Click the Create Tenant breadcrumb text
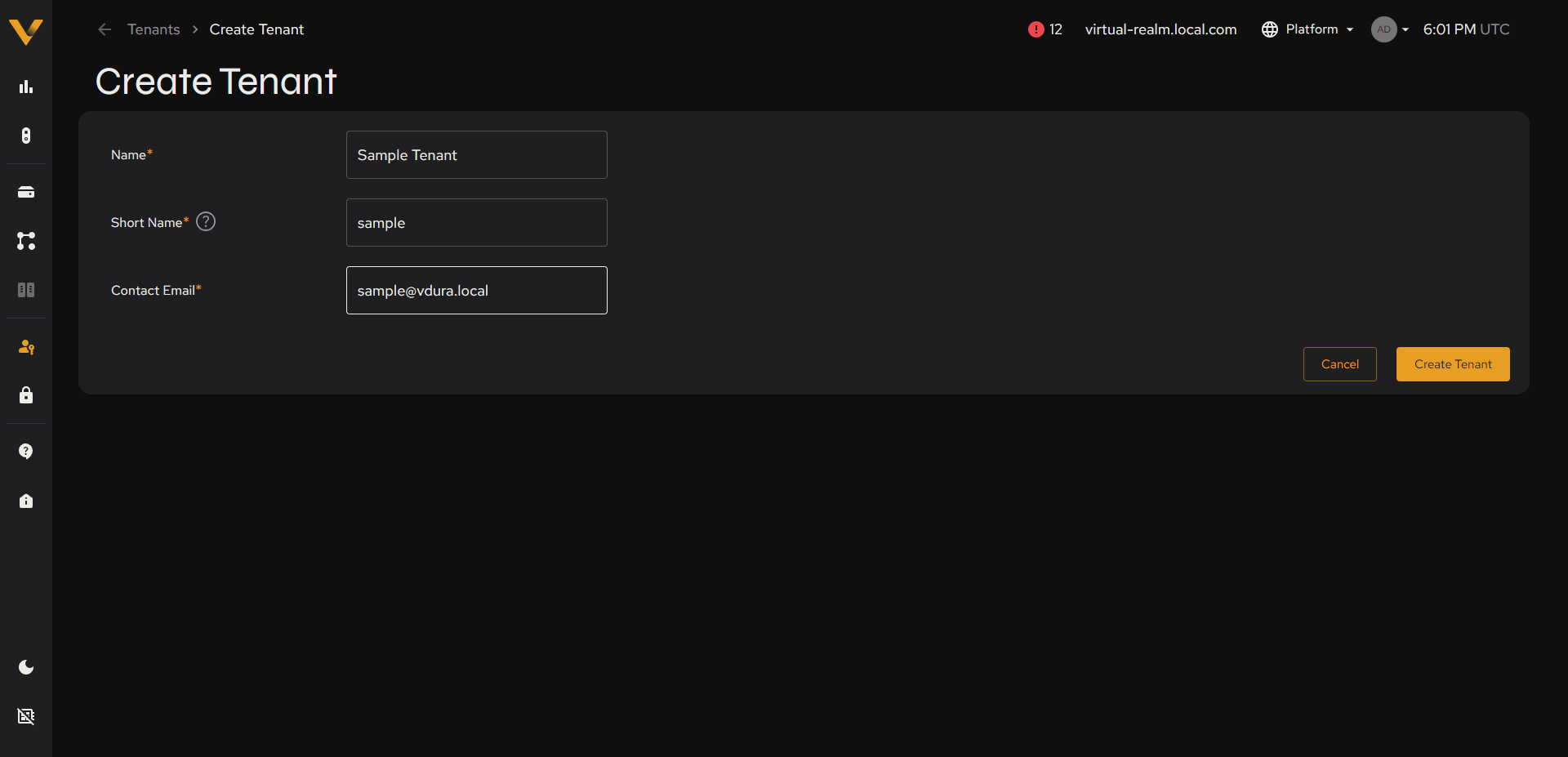This screenshot has height=757, width=1568. point(256,29)
